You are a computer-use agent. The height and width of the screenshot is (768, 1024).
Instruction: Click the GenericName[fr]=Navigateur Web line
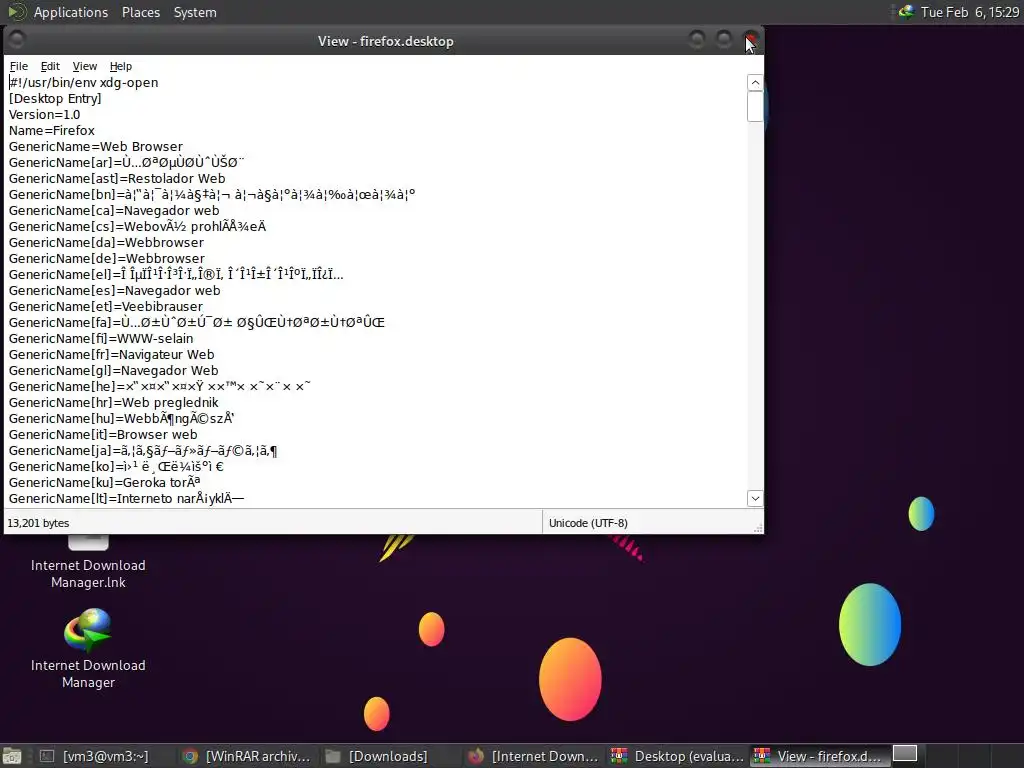point(112,355)
